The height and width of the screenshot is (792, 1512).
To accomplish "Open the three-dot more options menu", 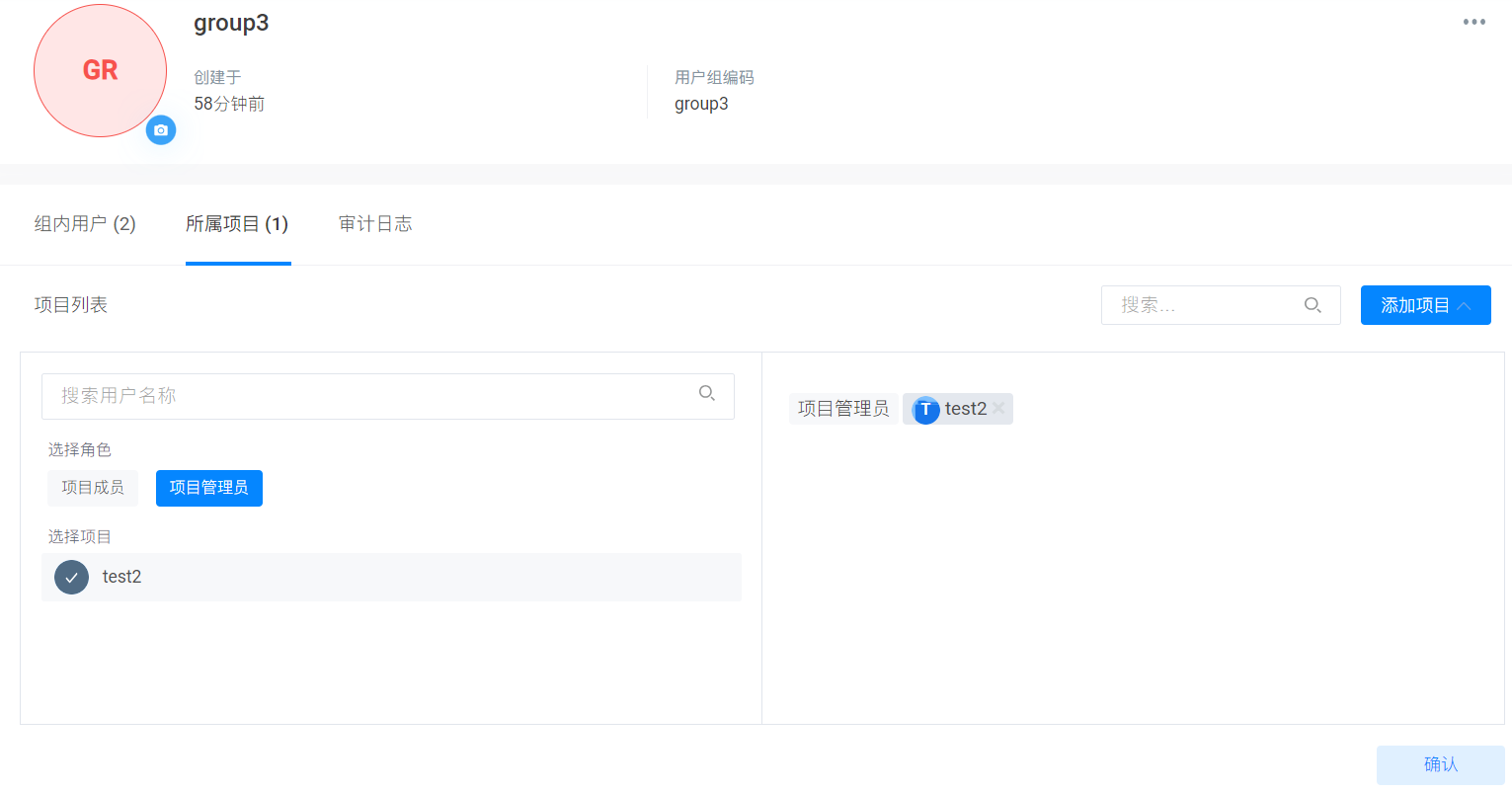I will (1473, 23).
